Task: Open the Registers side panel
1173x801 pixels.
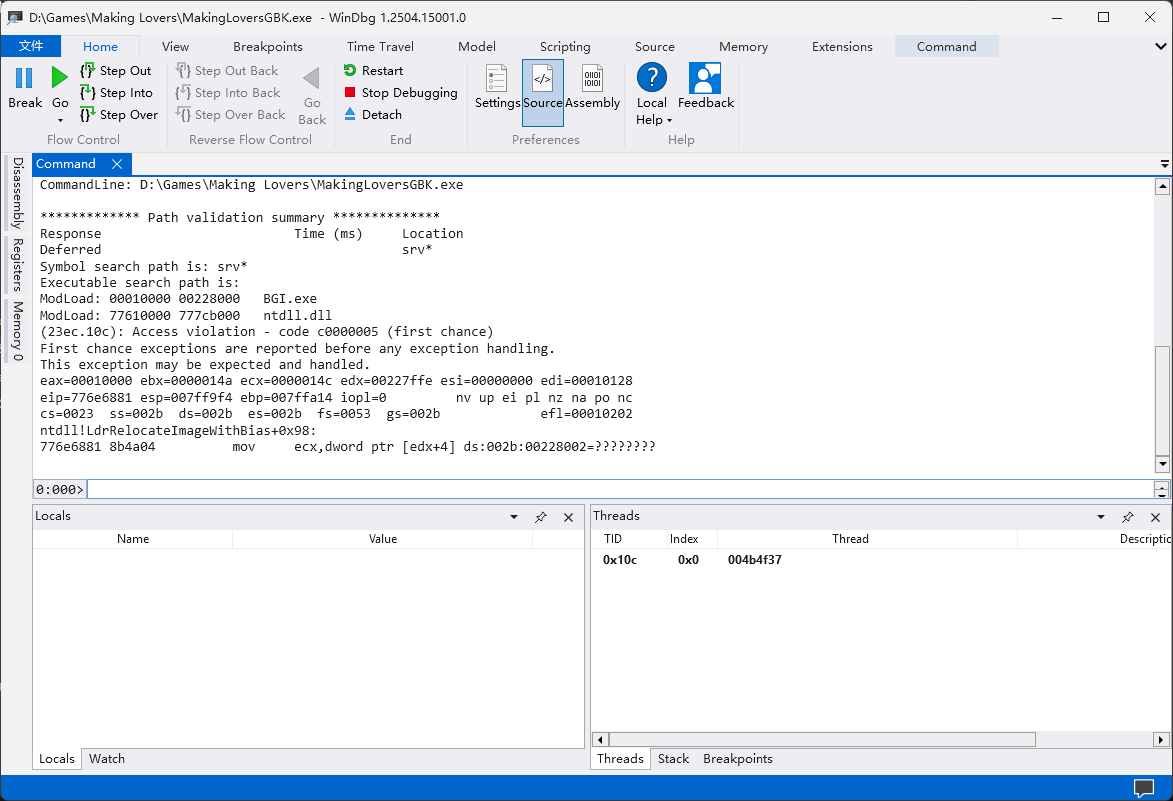Action: (x=18, y=264)
